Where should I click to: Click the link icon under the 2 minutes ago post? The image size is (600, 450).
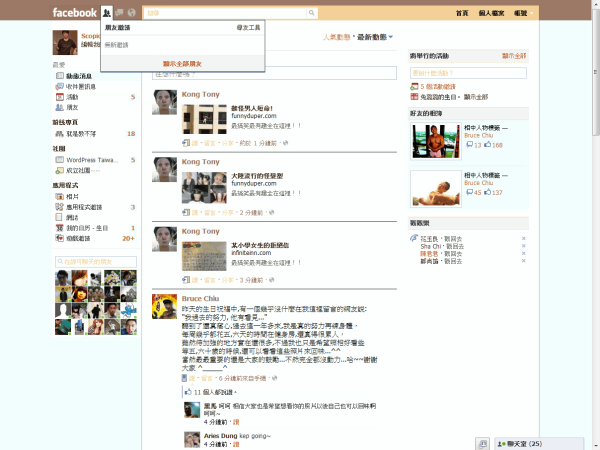click(186, 212)
